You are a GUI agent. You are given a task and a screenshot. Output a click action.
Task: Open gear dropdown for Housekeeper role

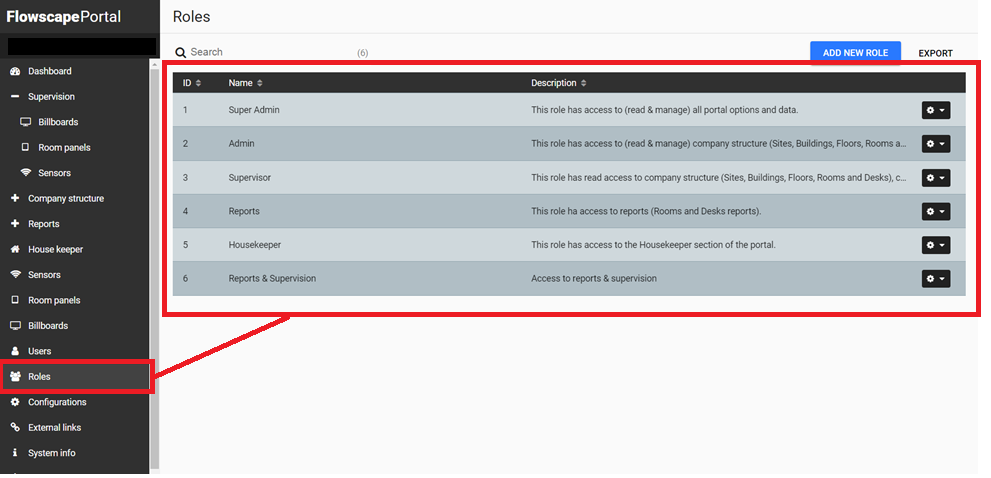click(x=935, y=245)
